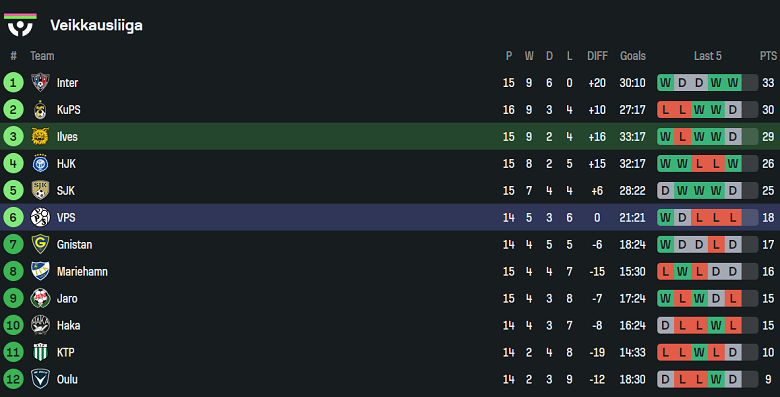Image resolution: width=780 pixels, height=397 pixels.
Task: Open Inter team crest icon
Action: [x=40, y=83]
